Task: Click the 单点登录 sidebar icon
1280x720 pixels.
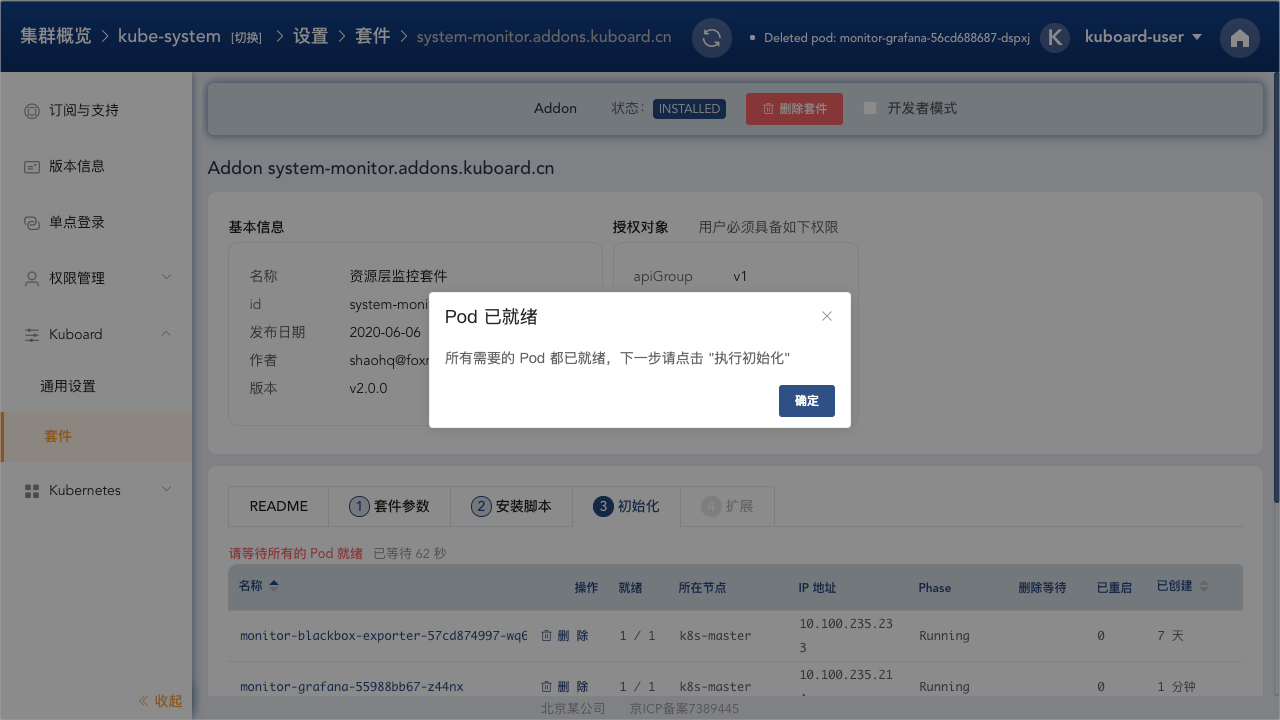Action: pyautogui.click(x=32, y=223)
